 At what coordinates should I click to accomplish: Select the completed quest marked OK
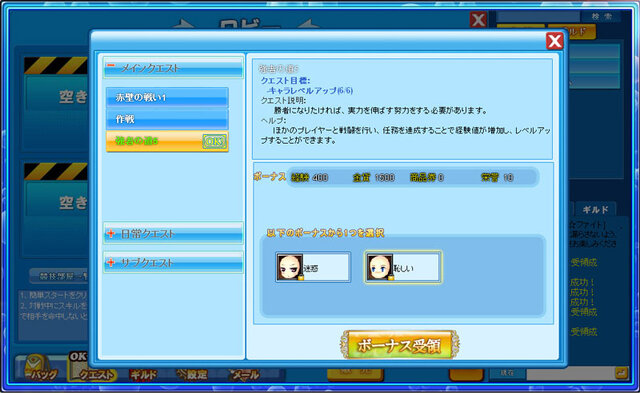click(167, 141)
